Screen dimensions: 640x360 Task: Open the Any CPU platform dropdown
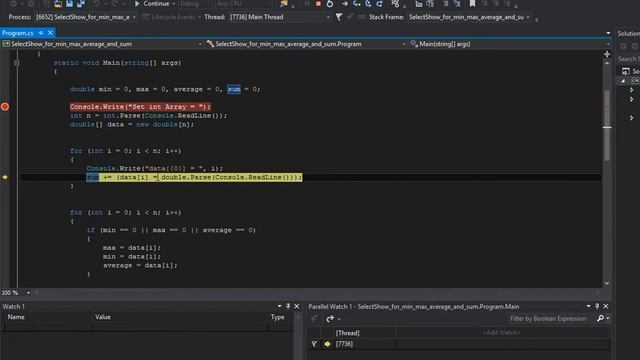click(243, 4)
